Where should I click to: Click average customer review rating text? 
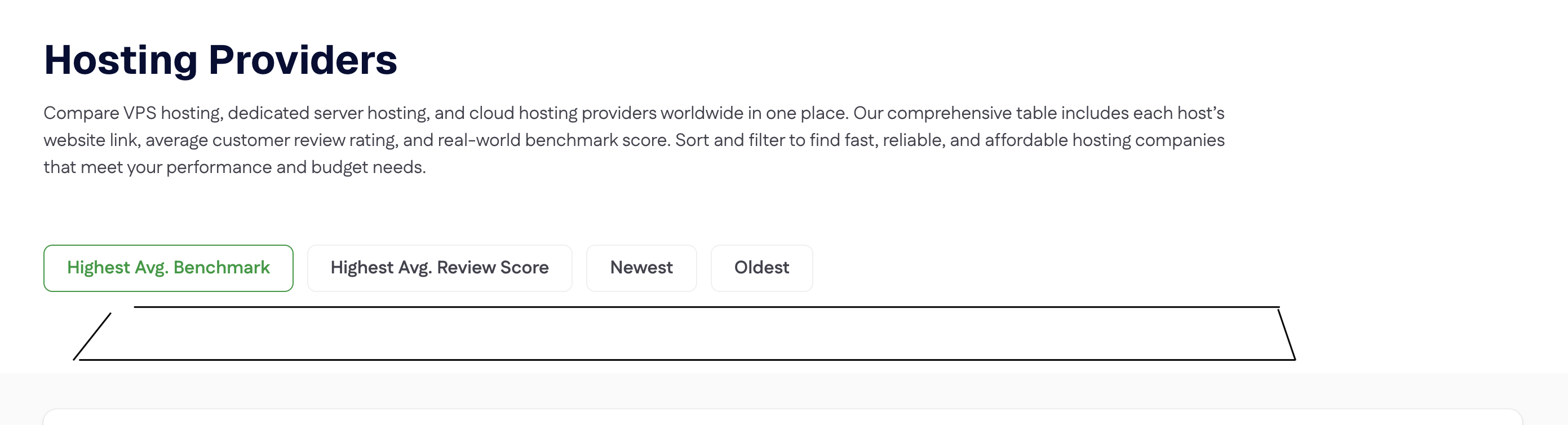click(272, 140)
